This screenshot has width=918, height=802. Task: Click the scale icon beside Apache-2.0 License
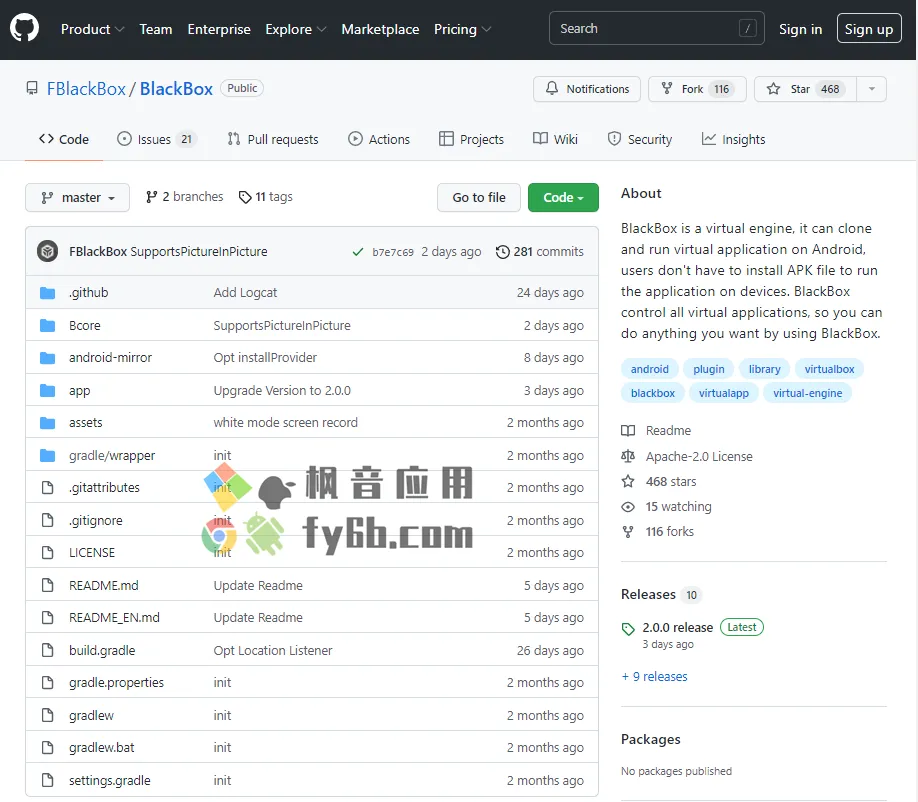pyautogui.click(x=628, y=456)
